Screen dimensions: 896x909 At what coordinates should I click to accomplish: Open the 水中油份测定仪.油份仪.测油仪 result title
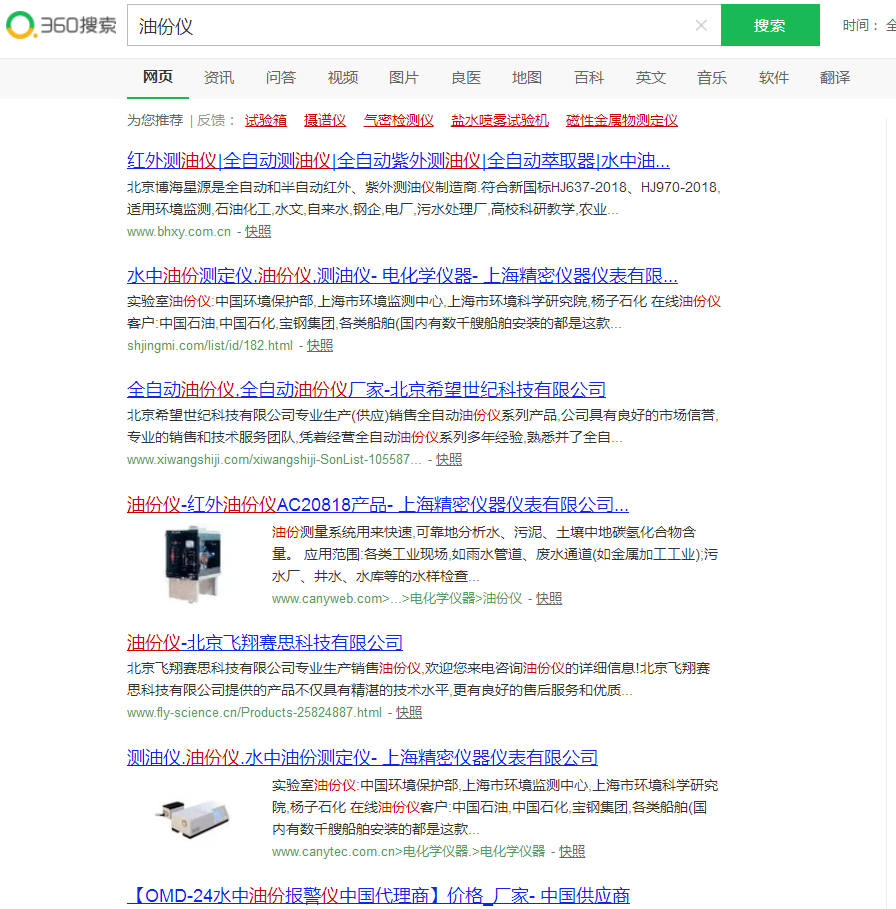pos(402,275)
